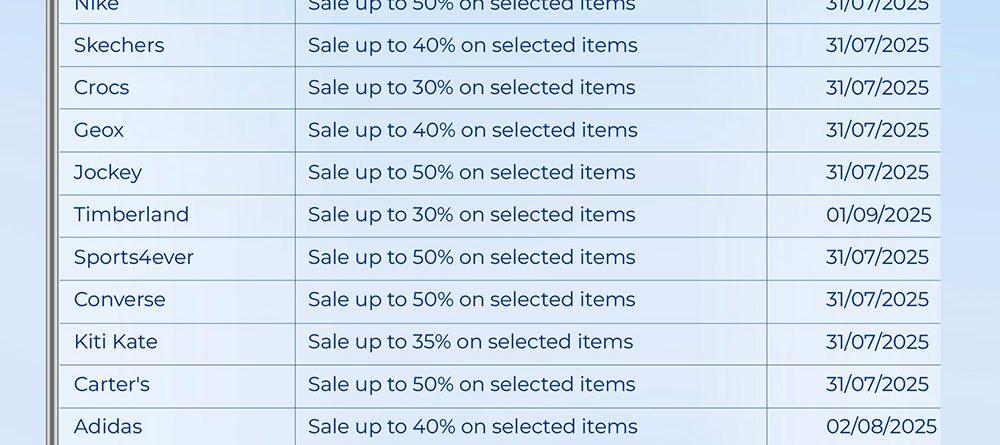Click Geox's 31/07/2025 end date
The width and height of the screenshot is (1000, 445).
click(x=878, y=130)
